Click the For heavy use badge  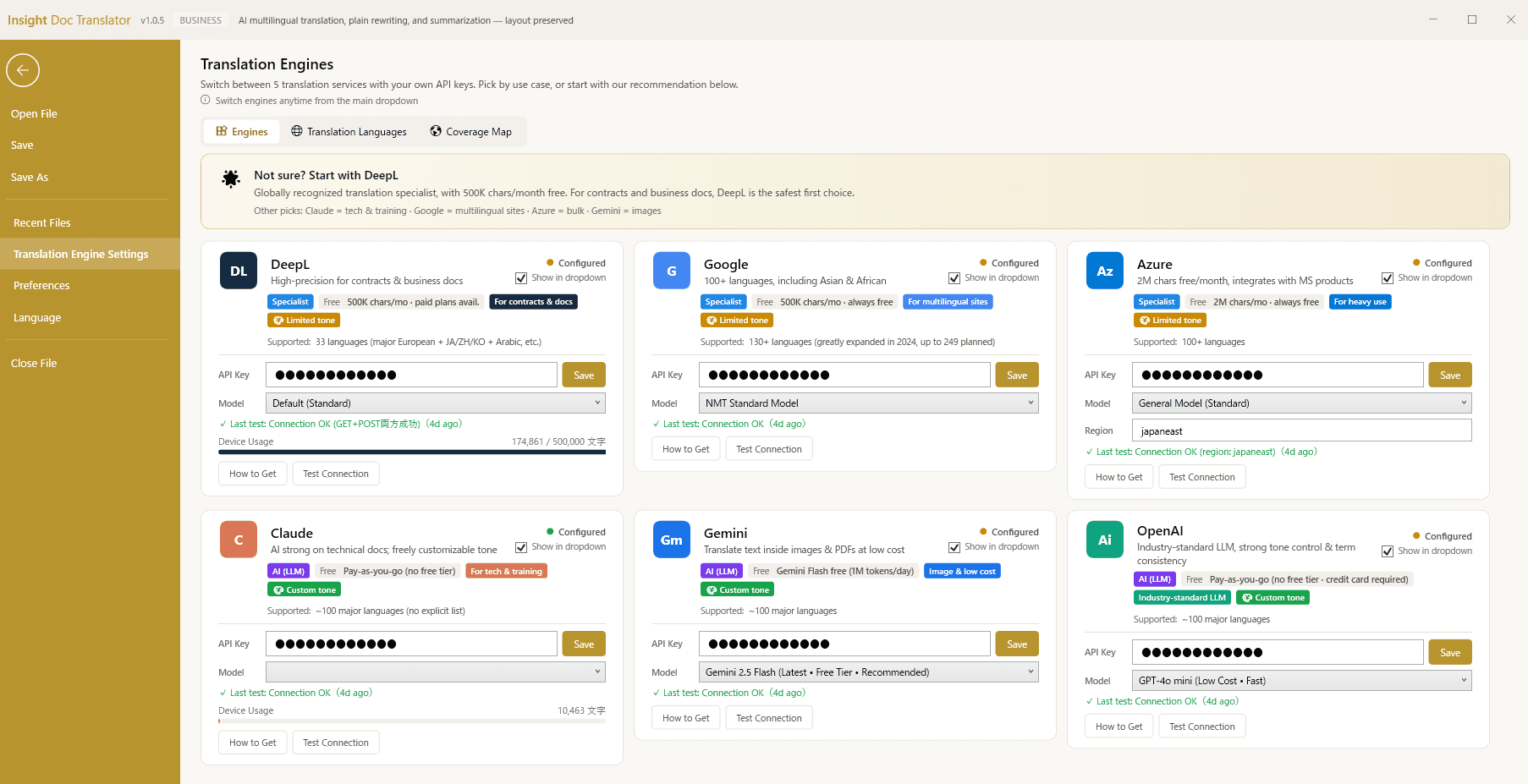click(x=1360, y=302)
